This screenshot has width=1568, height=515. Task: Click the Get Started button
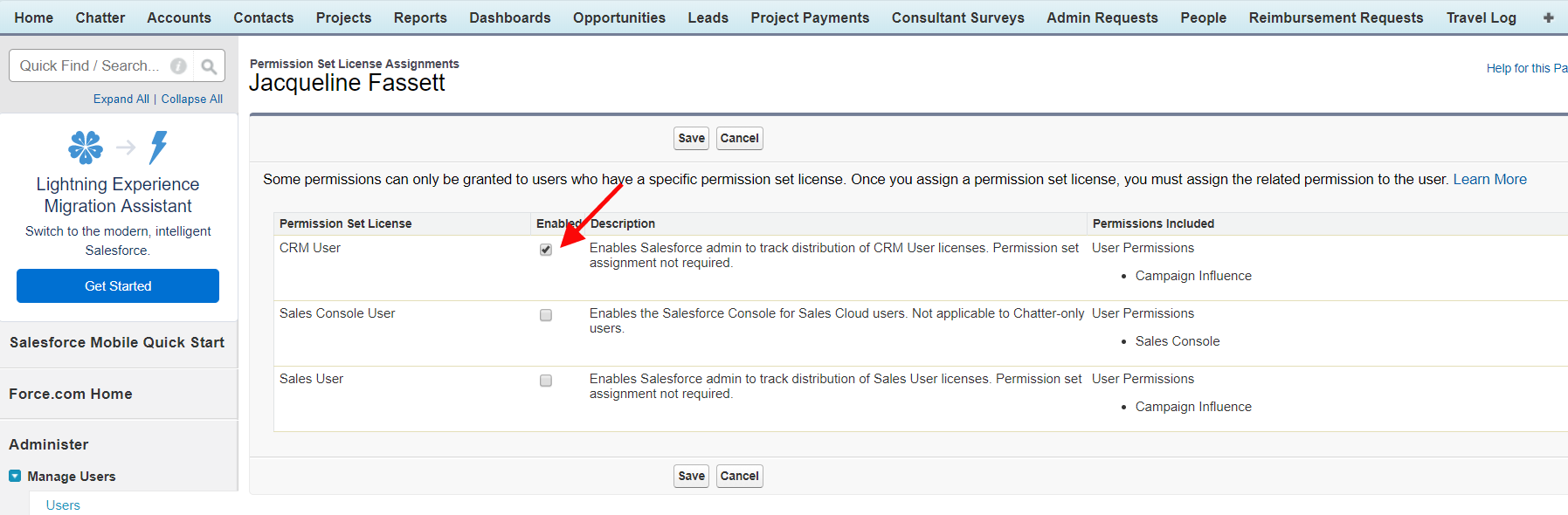(118, 285)
